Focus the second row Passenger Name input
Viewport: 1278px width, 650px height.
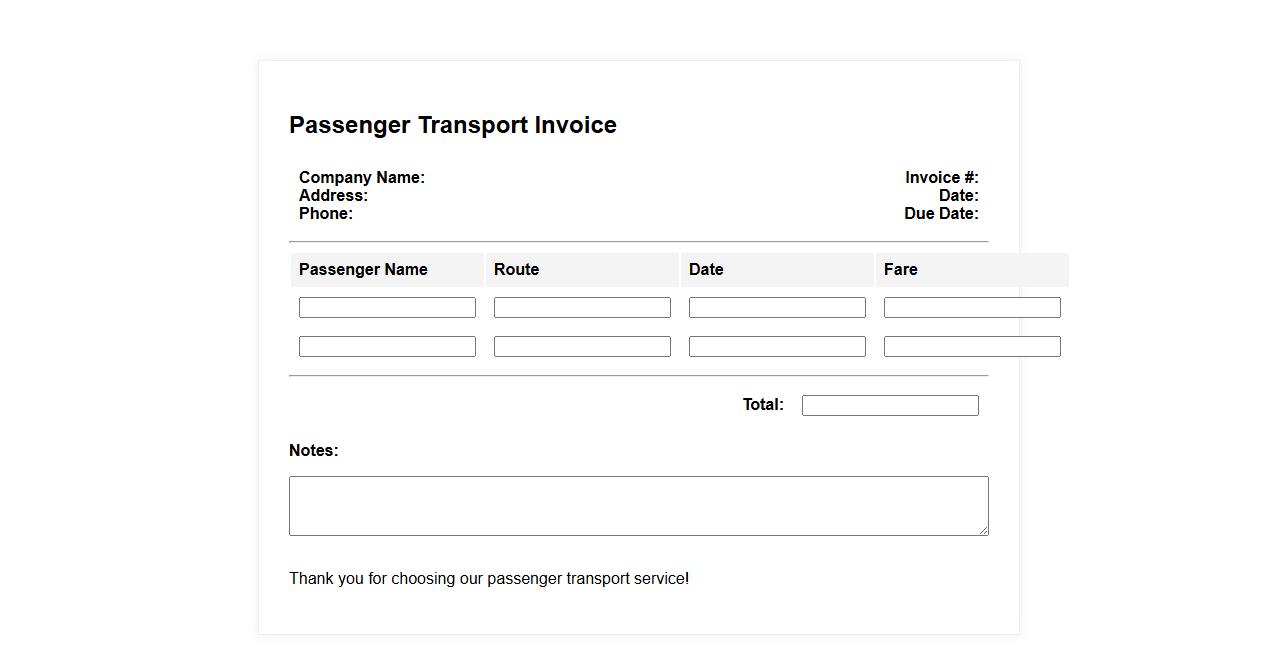tap(387, 347)
